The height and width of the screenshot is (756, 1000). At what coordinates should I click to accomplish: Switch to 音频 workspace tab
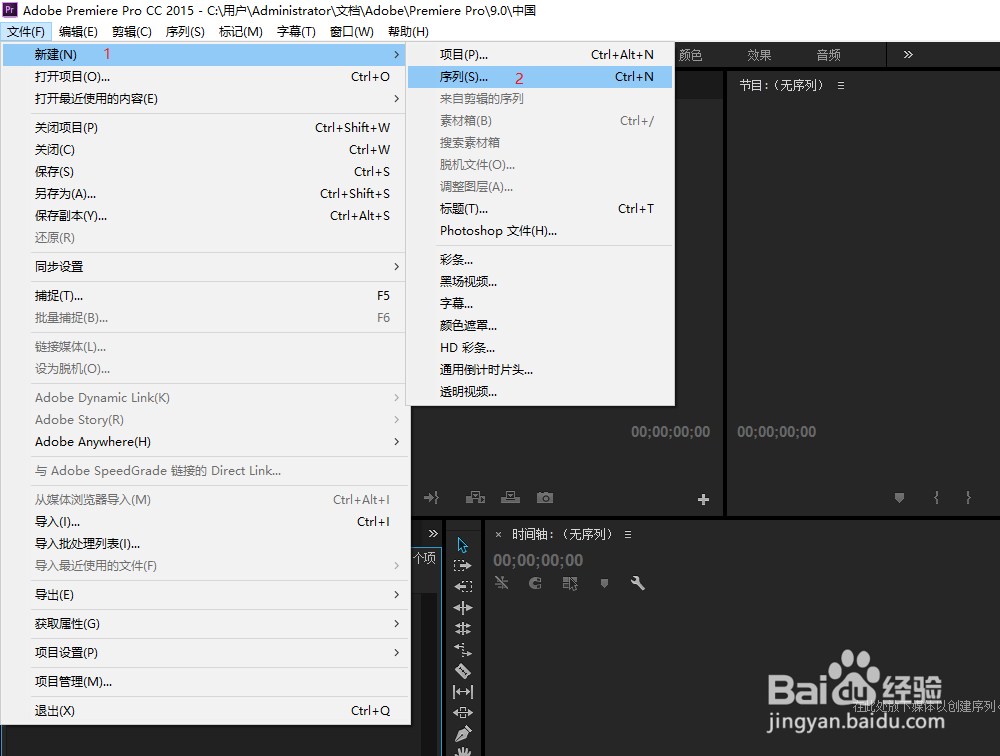828,56
